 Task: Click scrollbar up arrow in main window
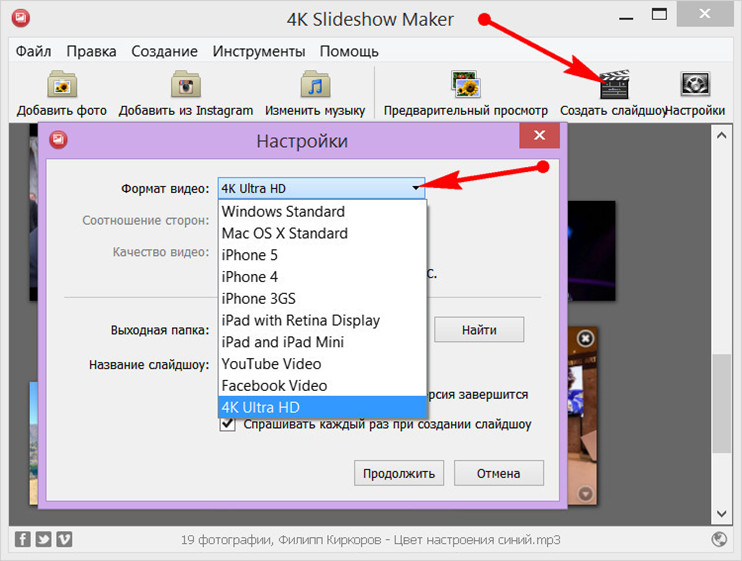(722, 135)
